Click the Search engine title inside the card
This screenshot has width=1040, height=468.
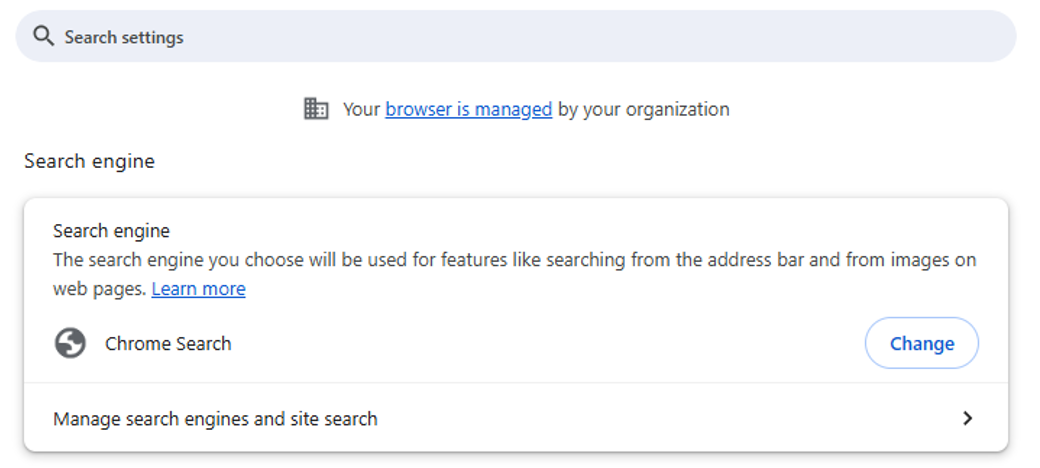(111, 231)
